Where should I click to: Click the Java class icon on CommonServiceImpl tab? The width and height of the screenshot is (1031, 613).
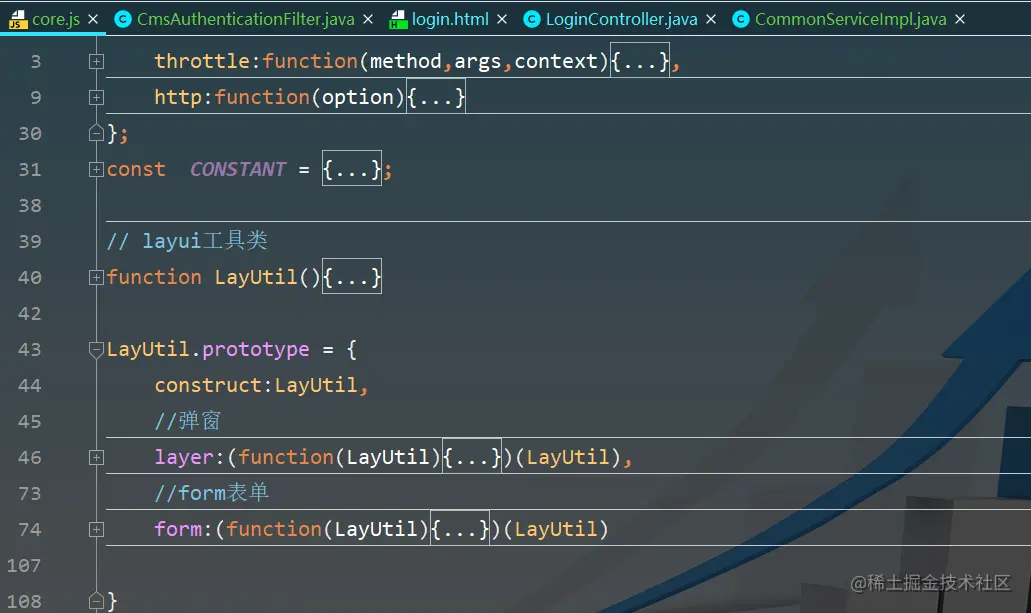(x=740, y=19)
